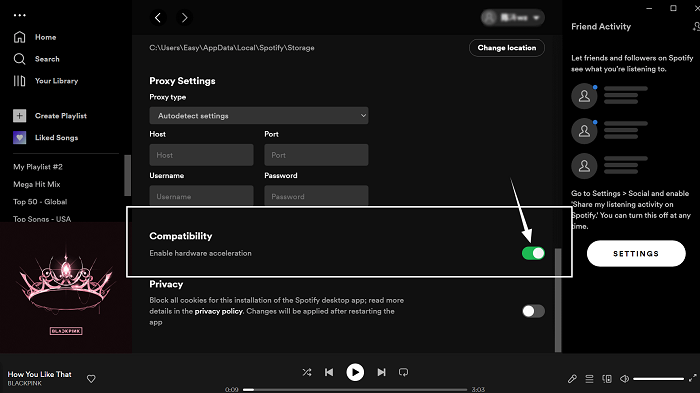Image resolution: width=700 pixels, height=393 pixels.
Task: Minimize the Spotify window
Action: pos(649,8)
